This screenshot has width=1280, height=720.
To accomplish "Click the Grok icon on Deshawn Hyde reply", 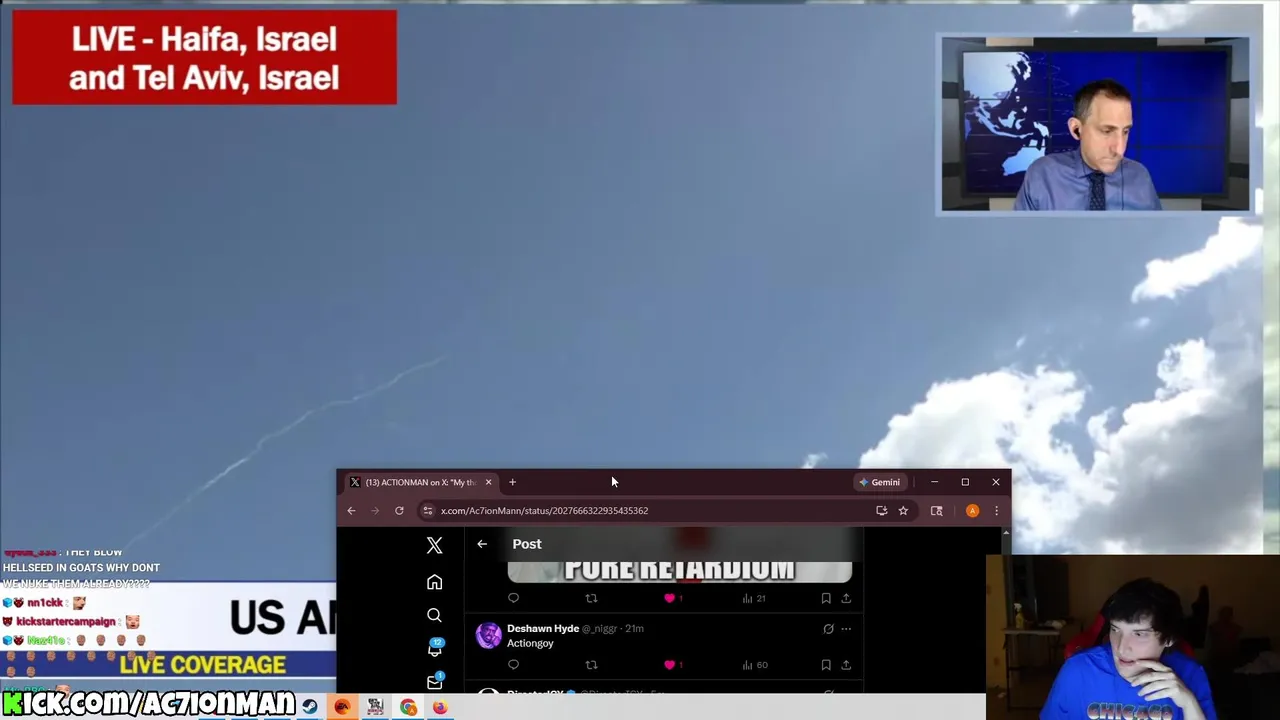I will coord(828,629).
